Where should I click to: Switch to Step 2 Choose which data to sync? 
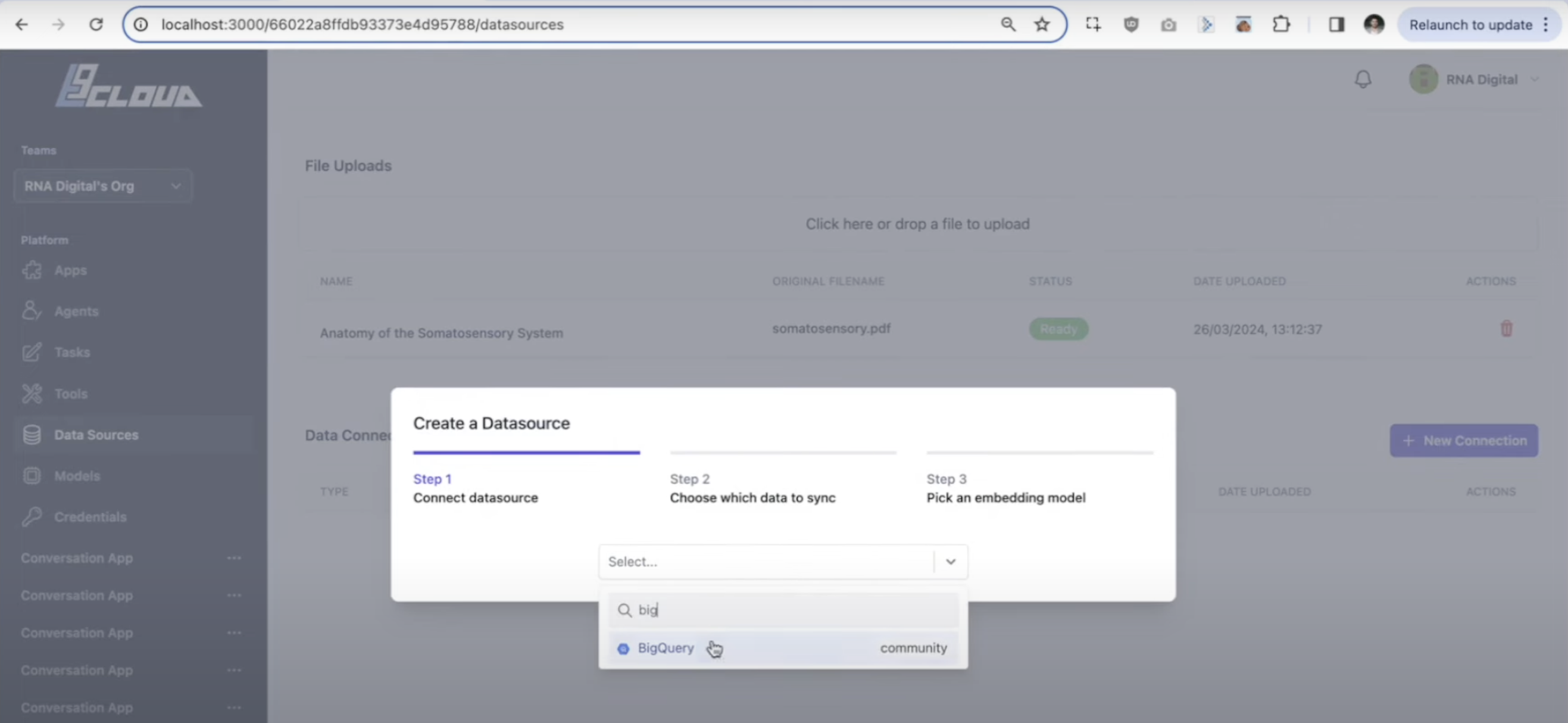(752, 488)
